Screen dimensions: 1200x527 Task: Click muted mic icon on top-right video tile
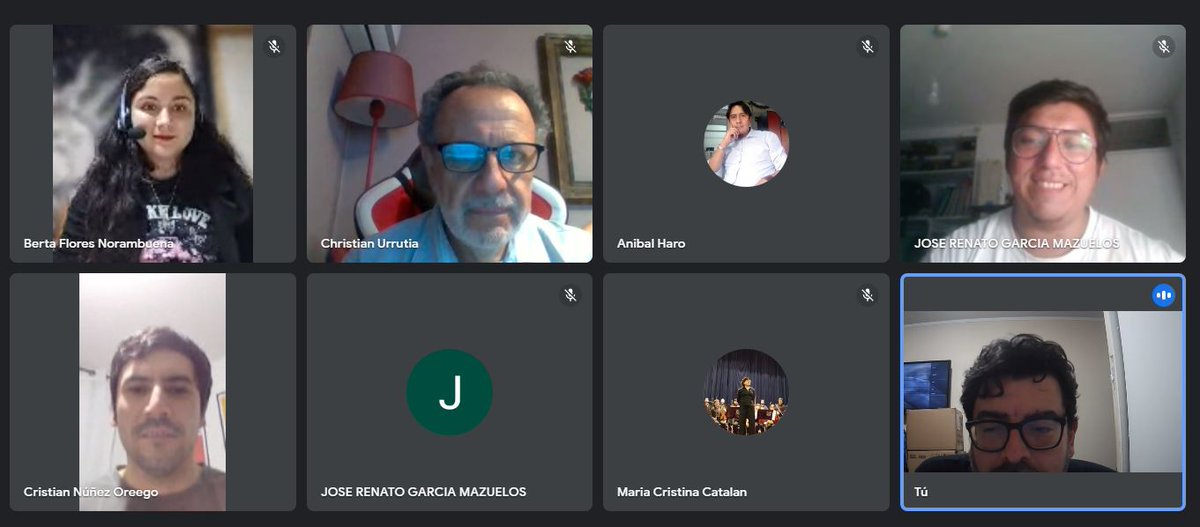tap(1164, 47)
